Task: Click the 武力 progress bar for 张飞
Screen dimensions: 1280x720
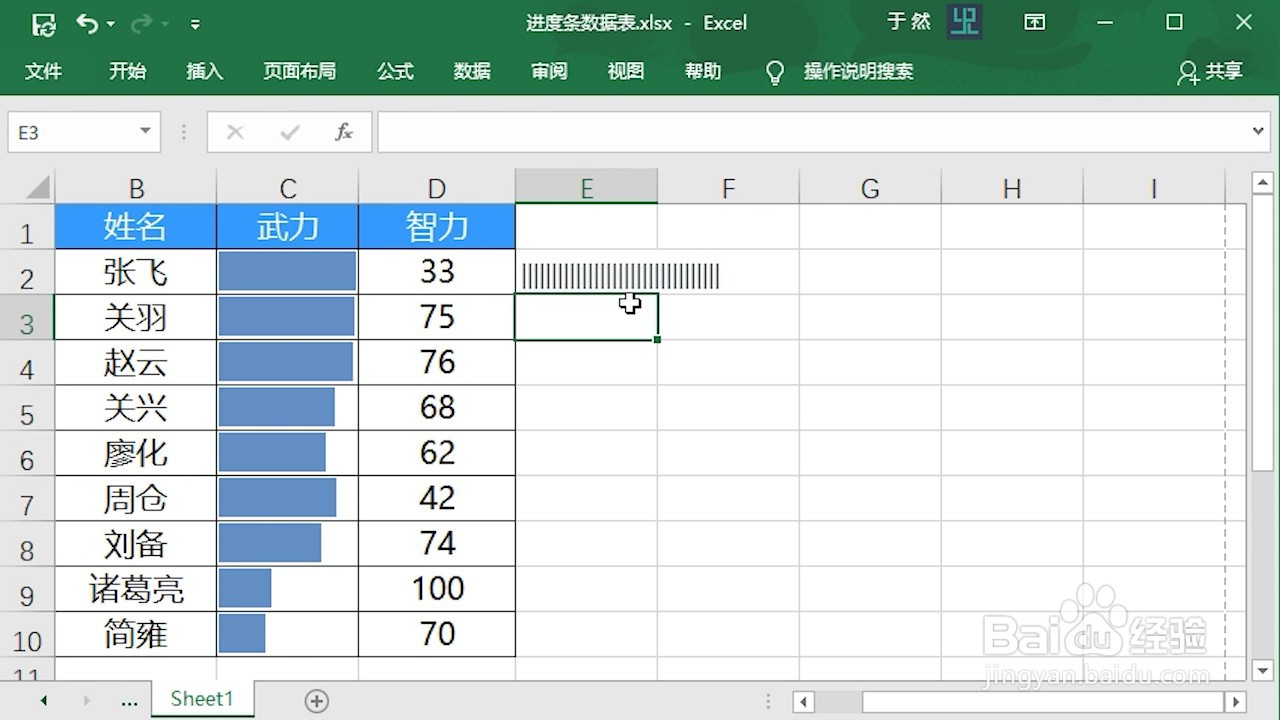Action: 287,271
